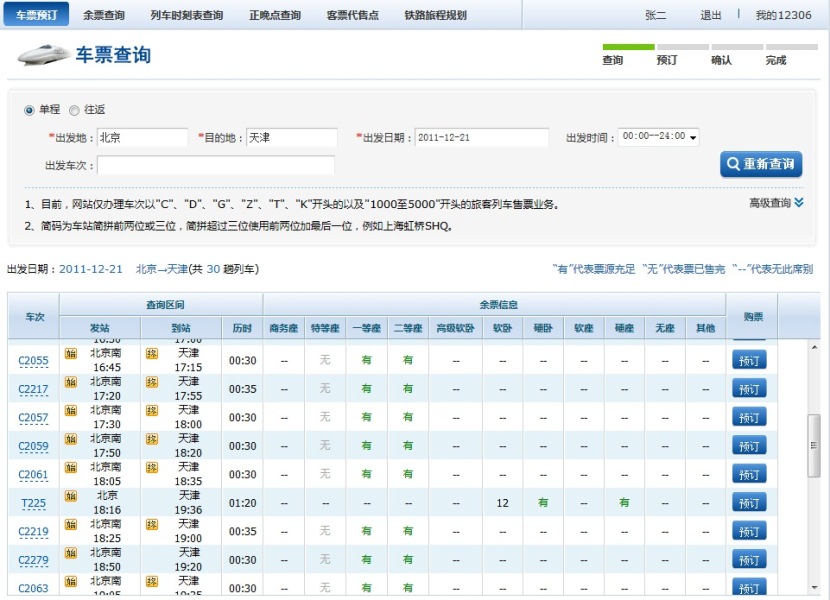Click the 查询 progress step indicator
The height and width of the screenshot is (600, 830).
tap(628, 55)
